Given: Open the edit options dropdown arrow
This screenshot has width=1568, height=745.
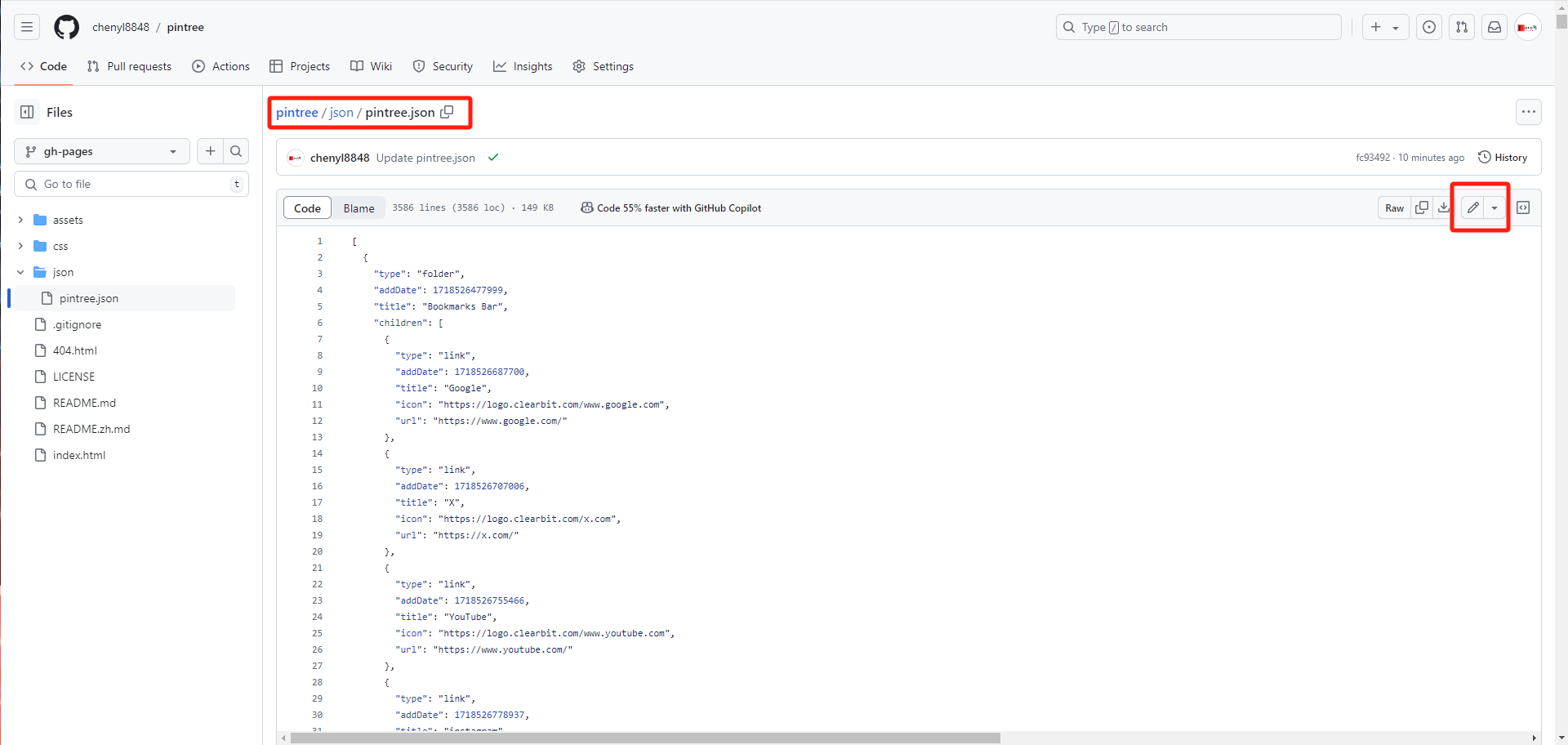Looking at the screenshot, I should point(1494,208).
